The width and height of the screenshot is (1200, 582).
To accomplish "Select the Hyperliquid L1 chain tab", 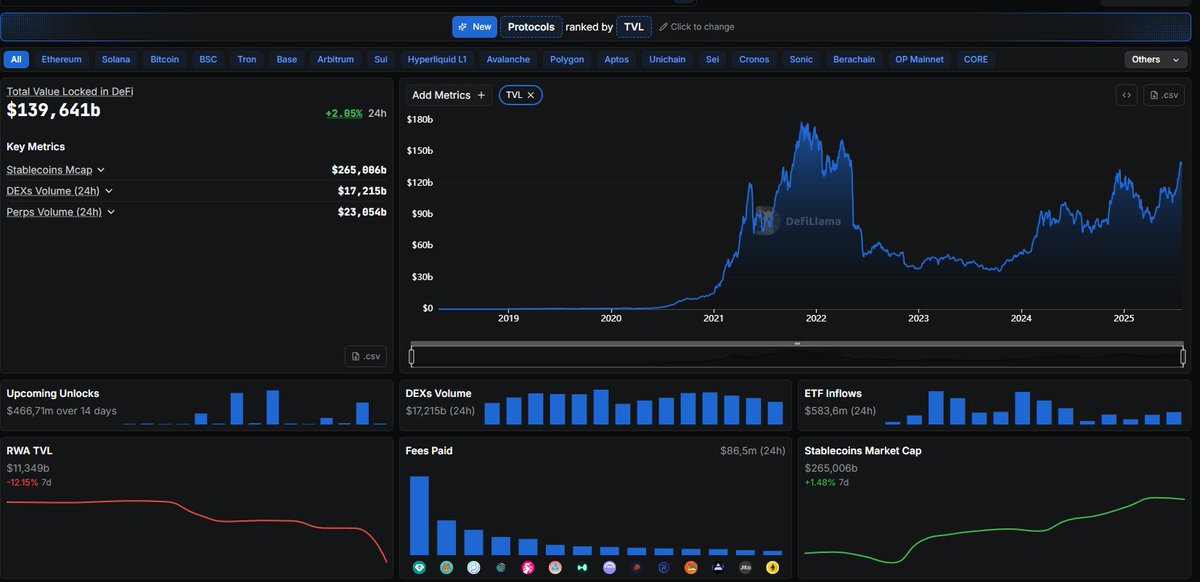I will (437, 59).
